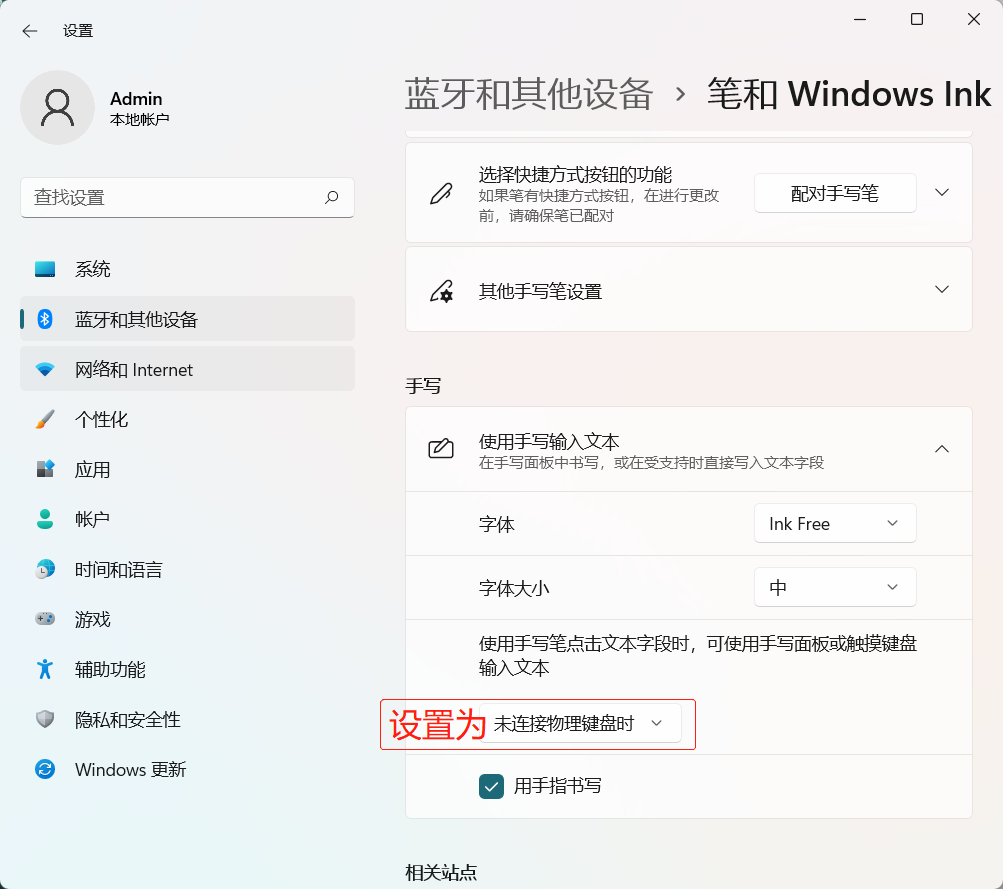The image size is (1003, 889).
Task: Click the pen icon beside 选择快捷方式按钮的功能
Action: coord(441,193)
